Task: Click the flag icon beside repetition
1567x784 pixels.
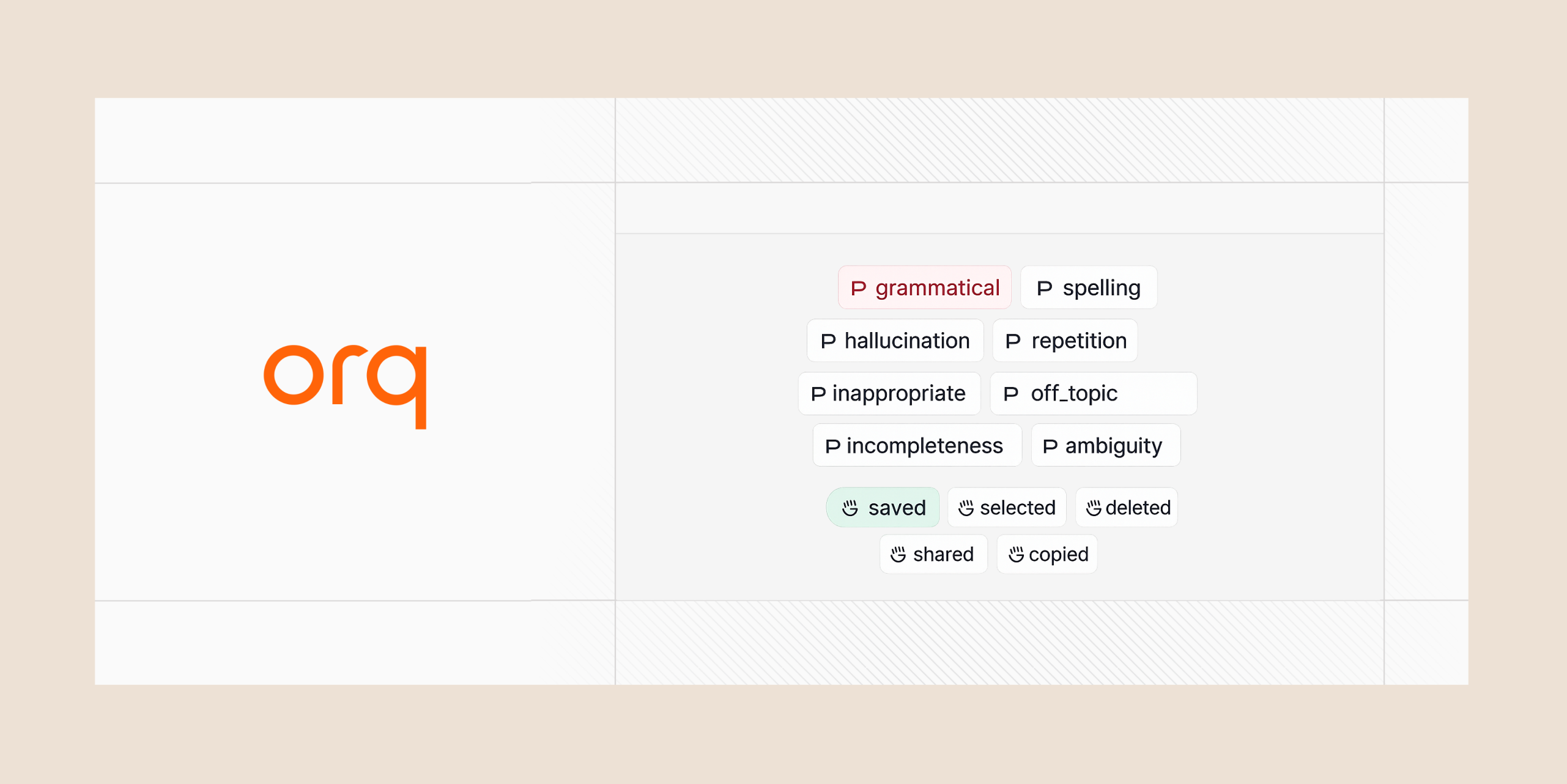Action: (x=1013, y=341)
